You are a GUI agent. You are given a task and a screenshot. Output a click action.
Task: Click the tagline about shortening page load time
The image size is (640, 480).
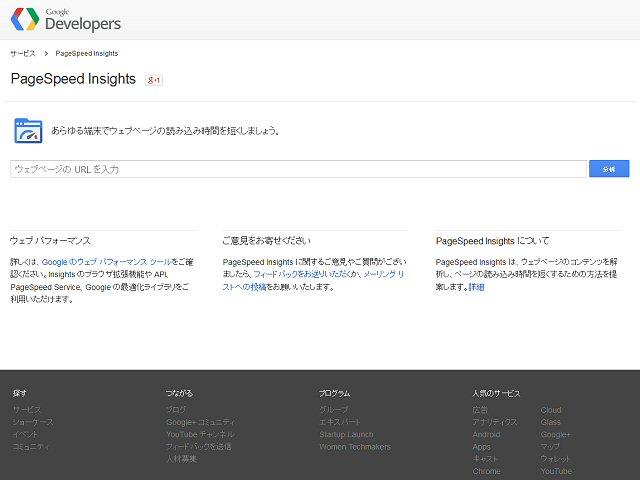pyautogui.click(x=165, y=131)
